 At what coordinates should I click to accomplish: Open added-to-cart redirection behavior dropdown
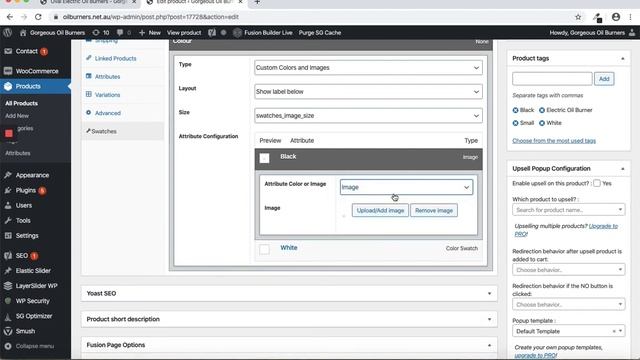tap(569, 270)
